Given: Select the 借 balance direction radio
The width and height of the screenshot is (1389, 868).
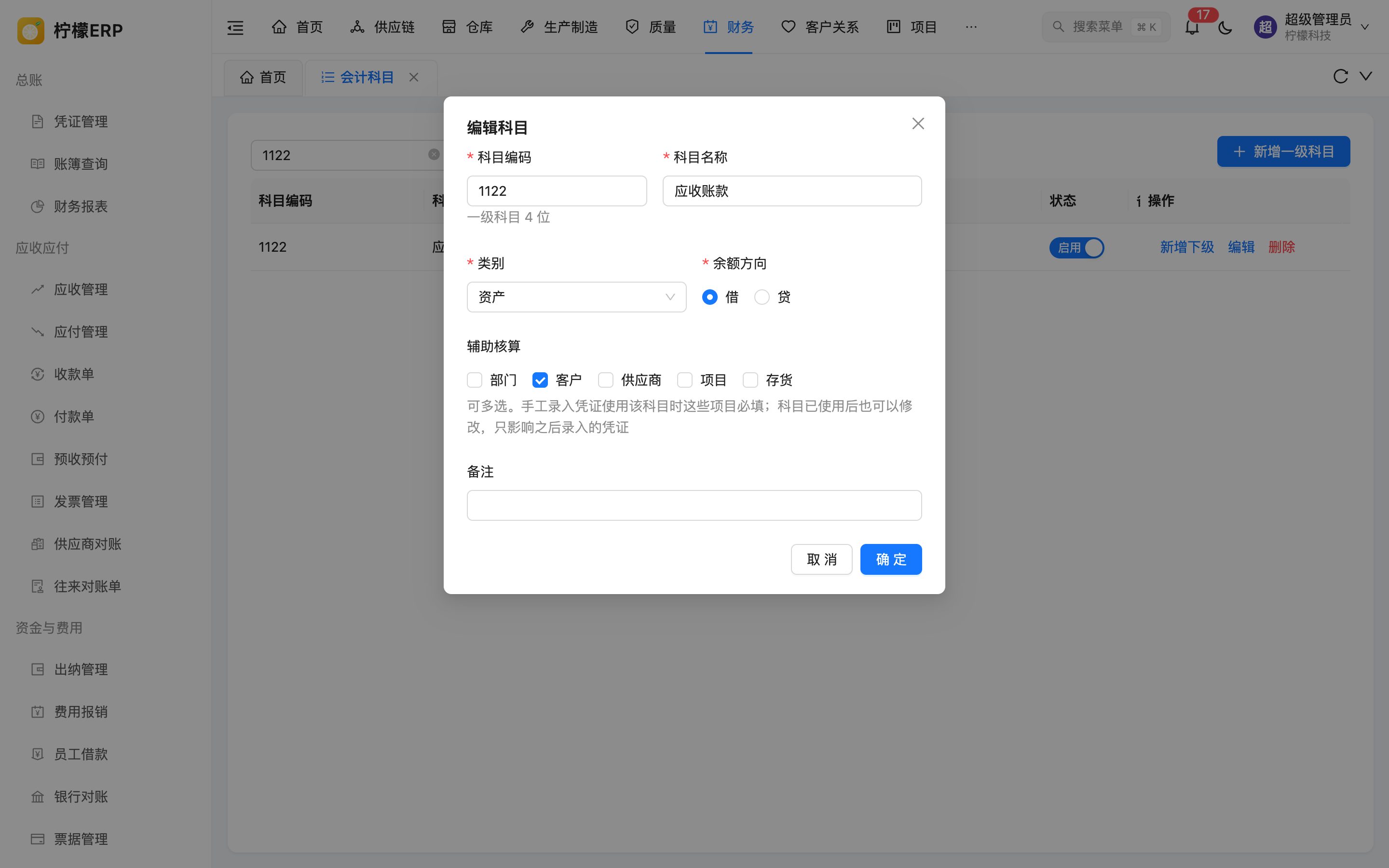Looking at the screenshot, I should tap(710, 298).
